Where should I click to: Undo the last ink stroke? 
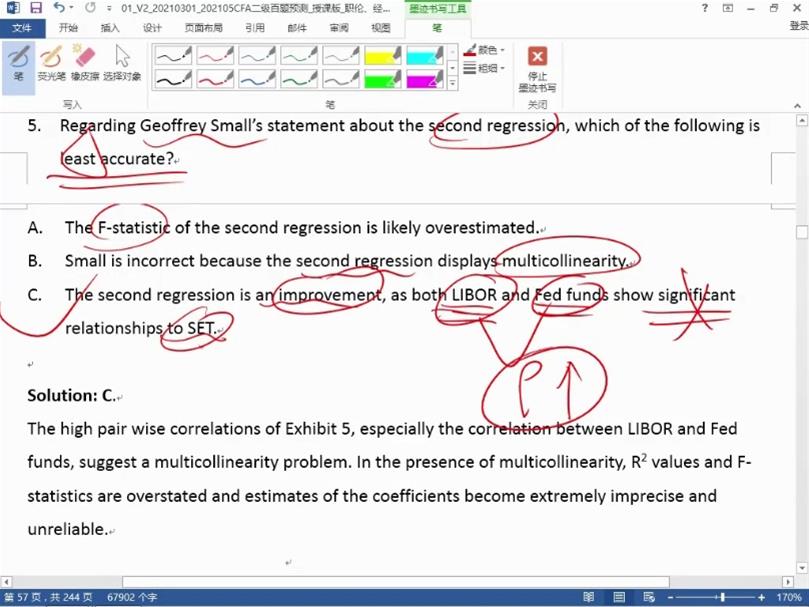59,8
